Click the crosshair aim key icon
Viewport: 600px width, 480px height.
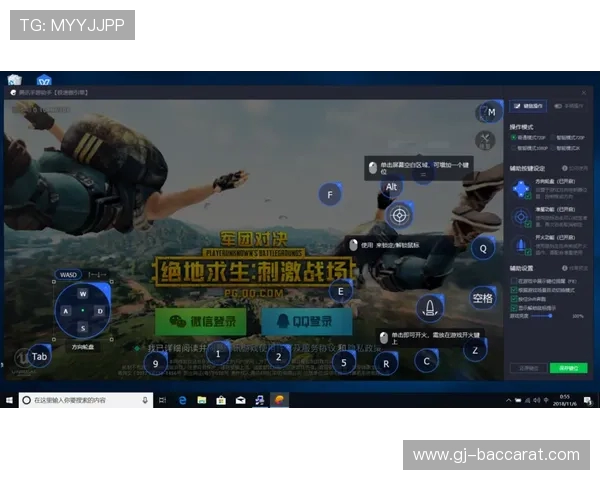coord(400,214)
